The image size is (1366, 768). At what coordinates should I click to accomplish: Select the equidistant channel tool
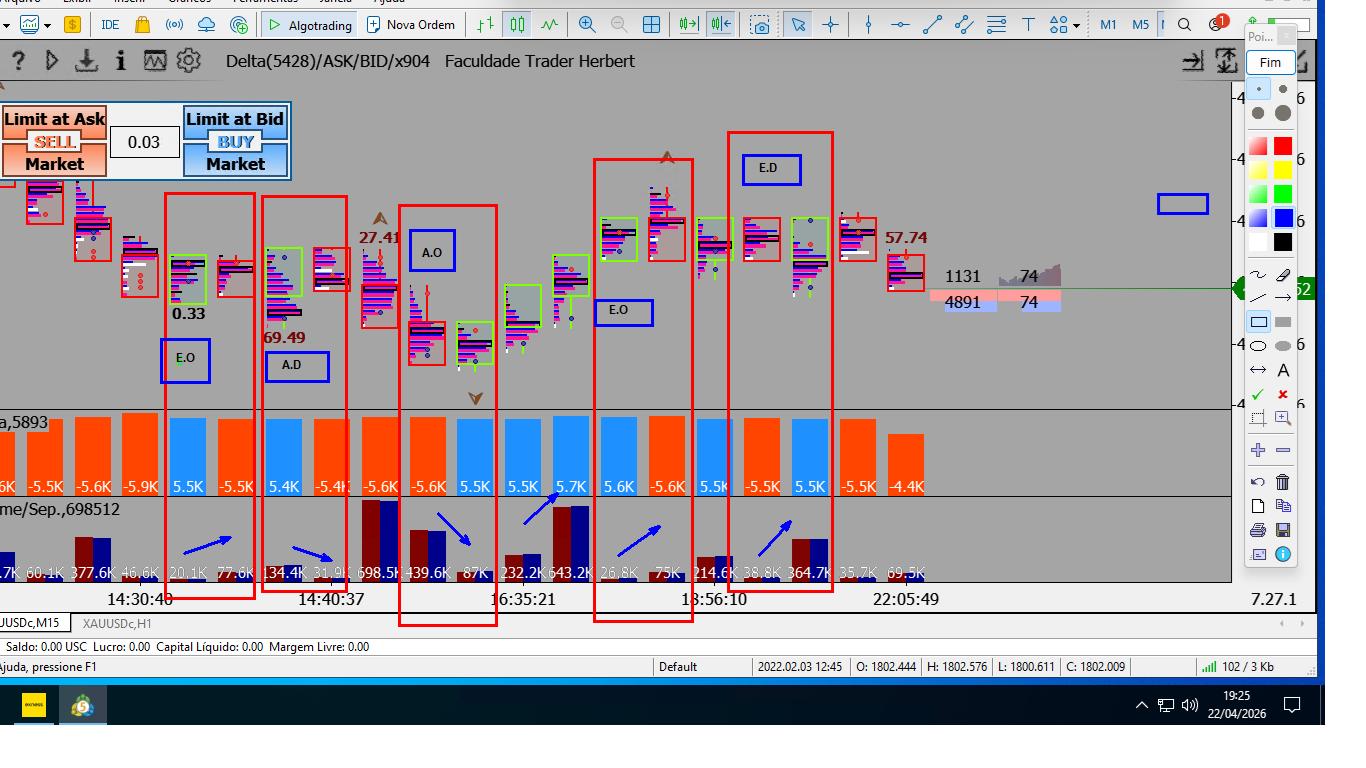tap(964, 25)
